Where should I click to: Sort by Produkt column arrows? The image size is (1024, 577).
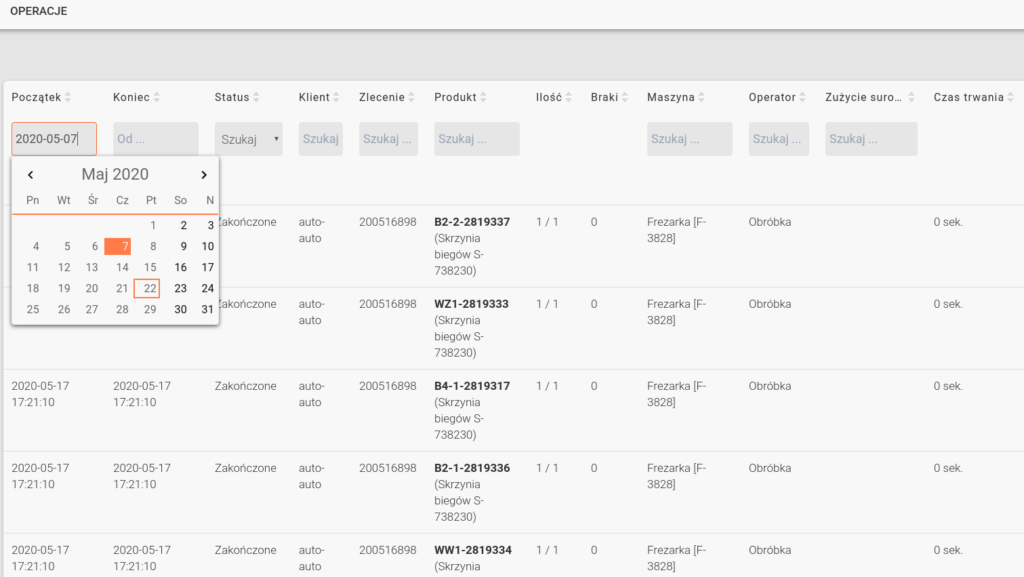click(x=484, y=97)
